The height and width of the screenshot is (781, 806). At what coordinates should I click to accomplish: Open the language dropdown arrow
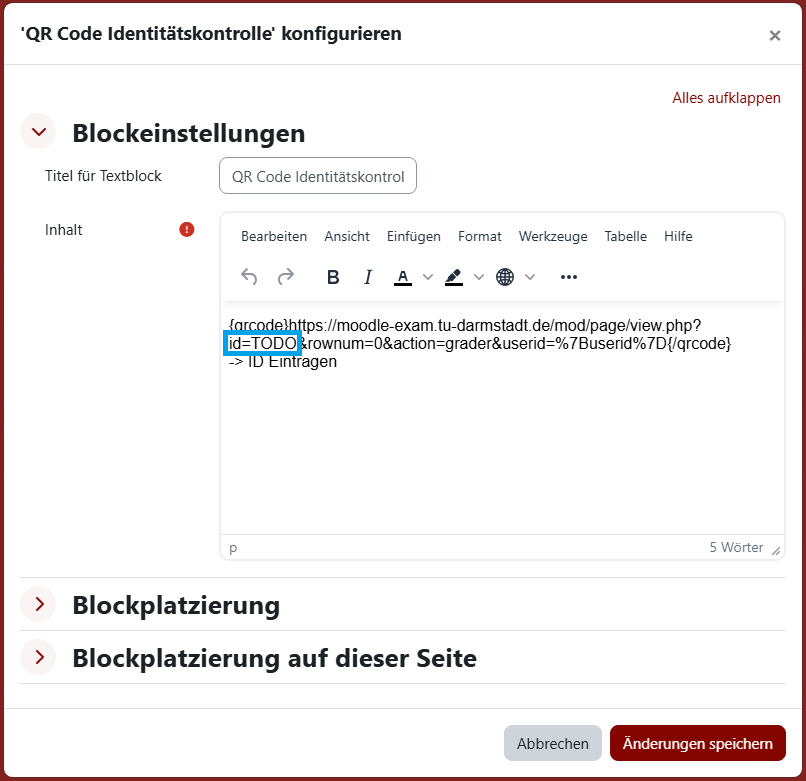(x=530, y=277)
